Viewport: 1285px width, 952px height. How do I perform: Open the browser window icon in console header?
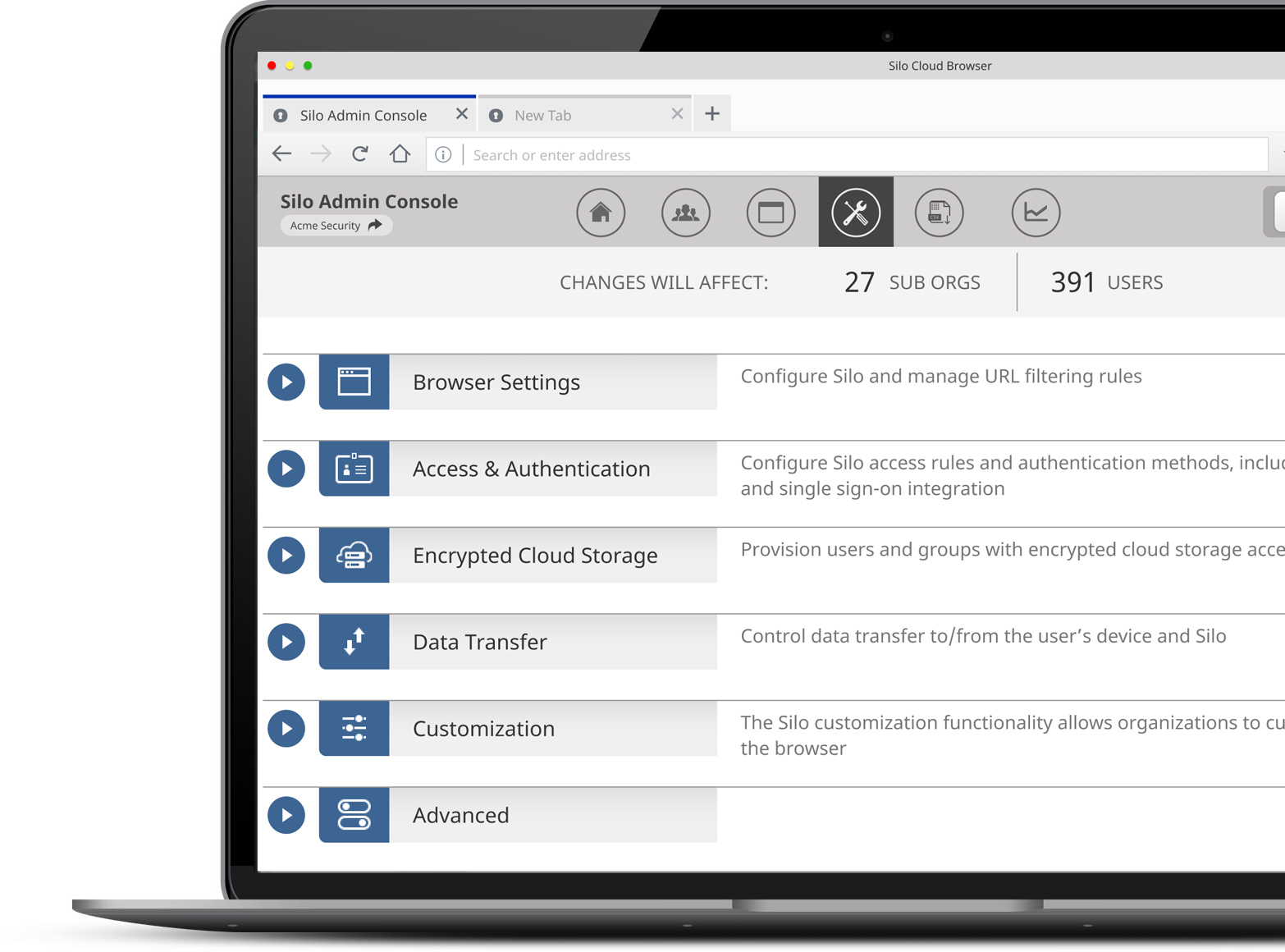771,213
